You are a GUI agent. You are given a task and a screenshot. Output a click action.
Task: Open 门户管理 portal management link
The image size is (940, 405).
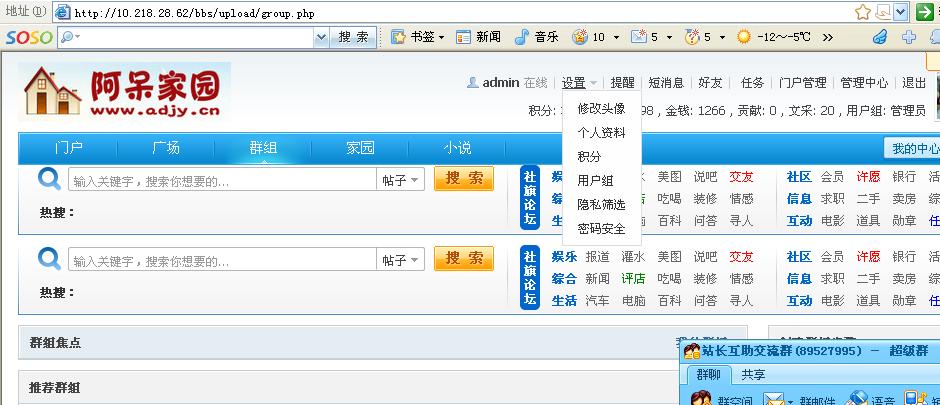click(x=802, y=83)
